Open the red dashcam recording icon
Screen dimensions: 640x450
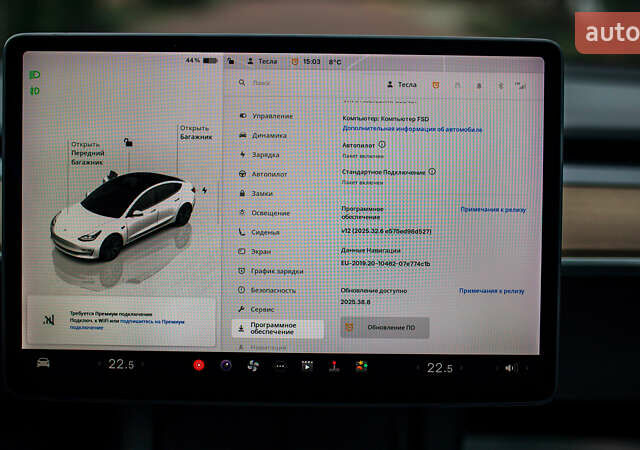point(199,365)
